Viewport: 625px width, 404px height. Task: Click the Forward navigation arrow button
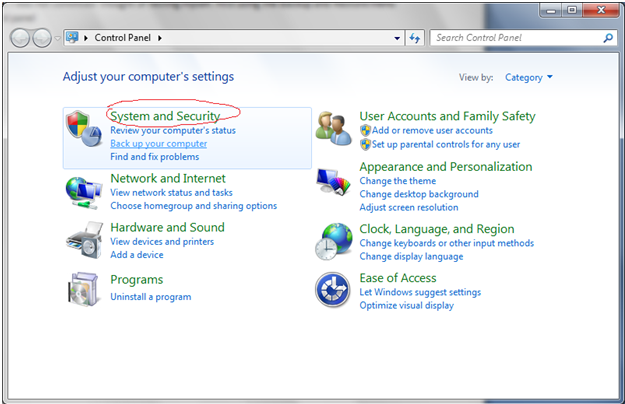click(x=42, y=38)
